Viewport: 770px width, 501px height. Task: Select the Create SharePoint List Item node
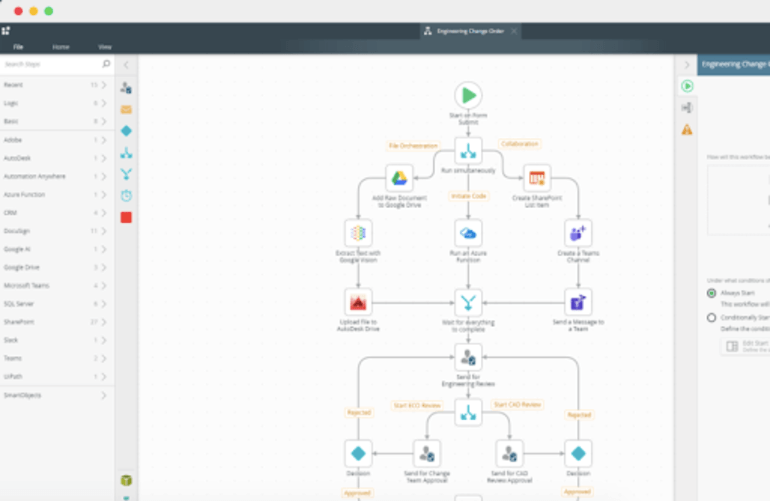(537, 178)
